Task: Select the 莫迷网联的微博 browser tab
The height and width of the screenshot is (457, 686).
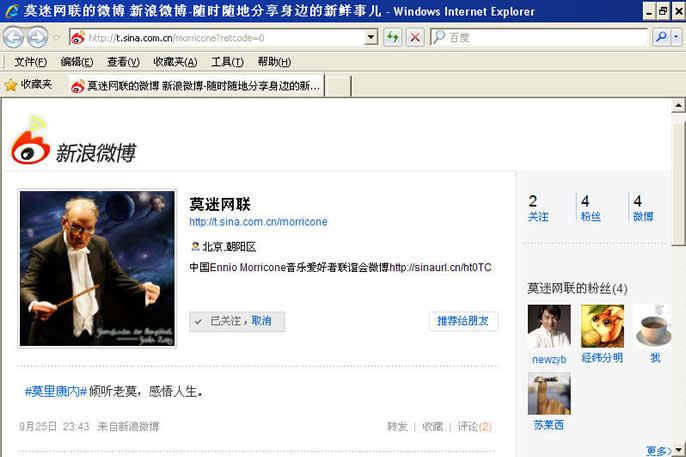Action: pyautogui.click(x=196, y=86)
